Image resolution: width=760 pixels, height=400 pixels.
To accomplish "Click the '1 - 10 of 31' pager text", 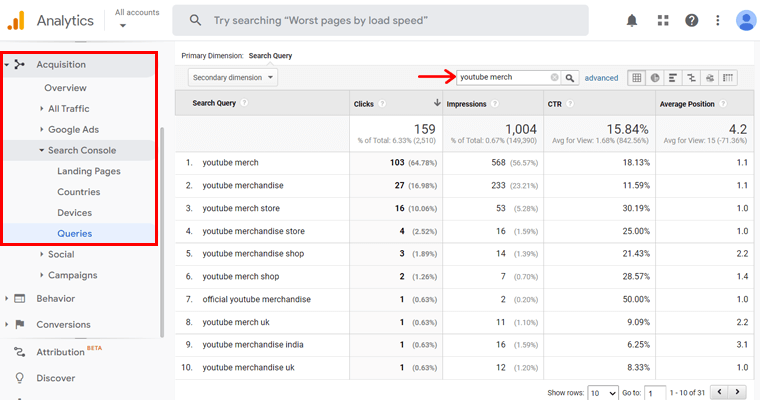I will click(687, 392).
